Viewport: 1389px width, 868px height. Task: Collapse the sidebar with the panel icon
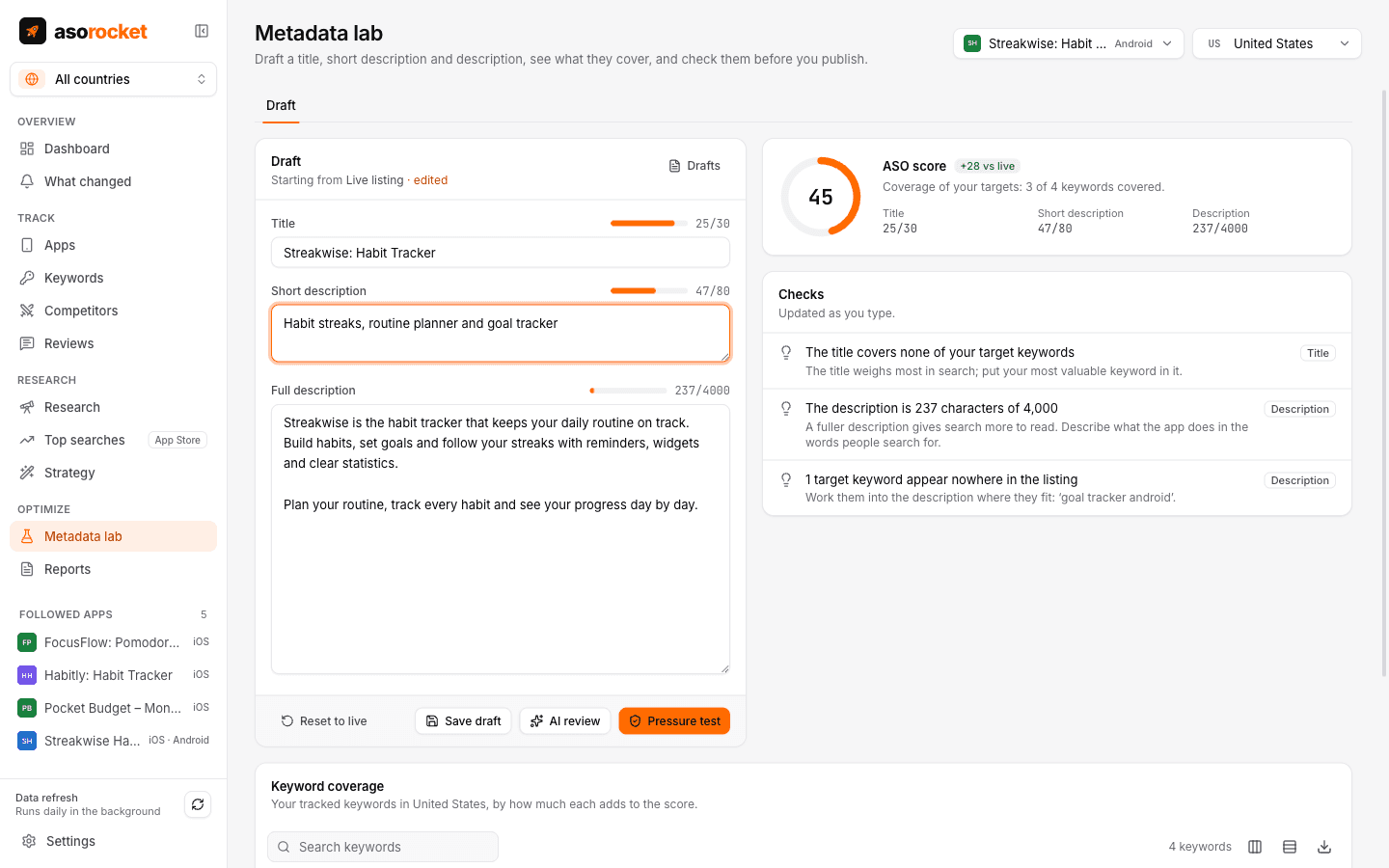[x=202, y=31]
